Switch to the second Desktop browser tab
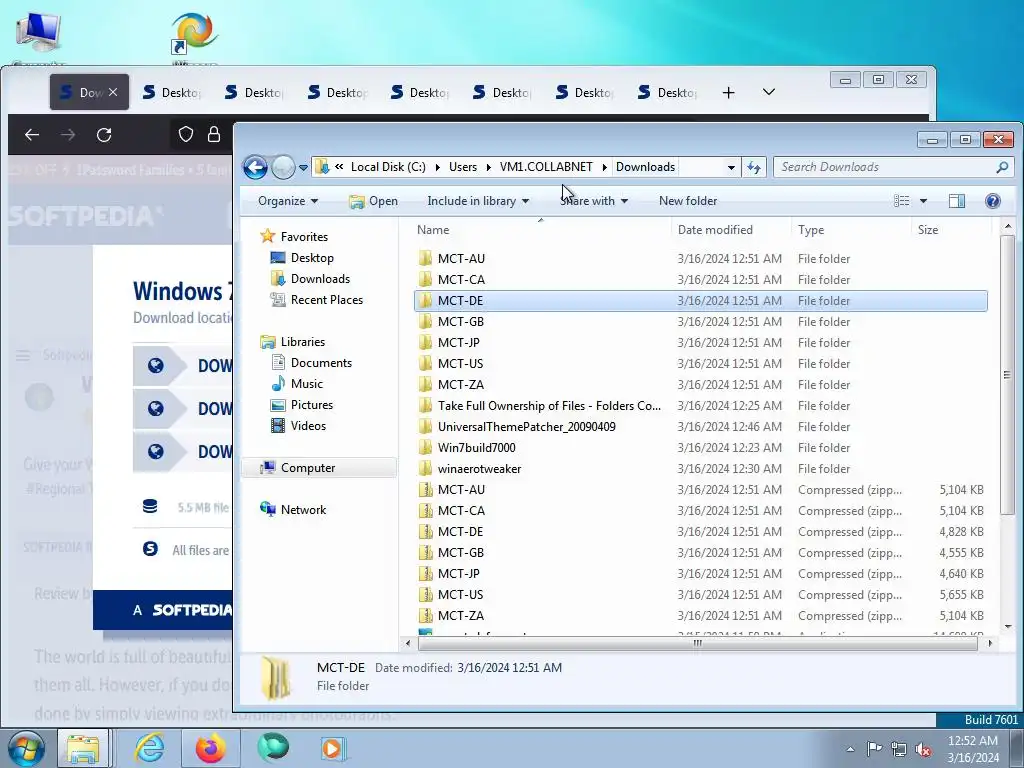The height and width of the screenshot is (768, 1024). (x=254, y=92)
